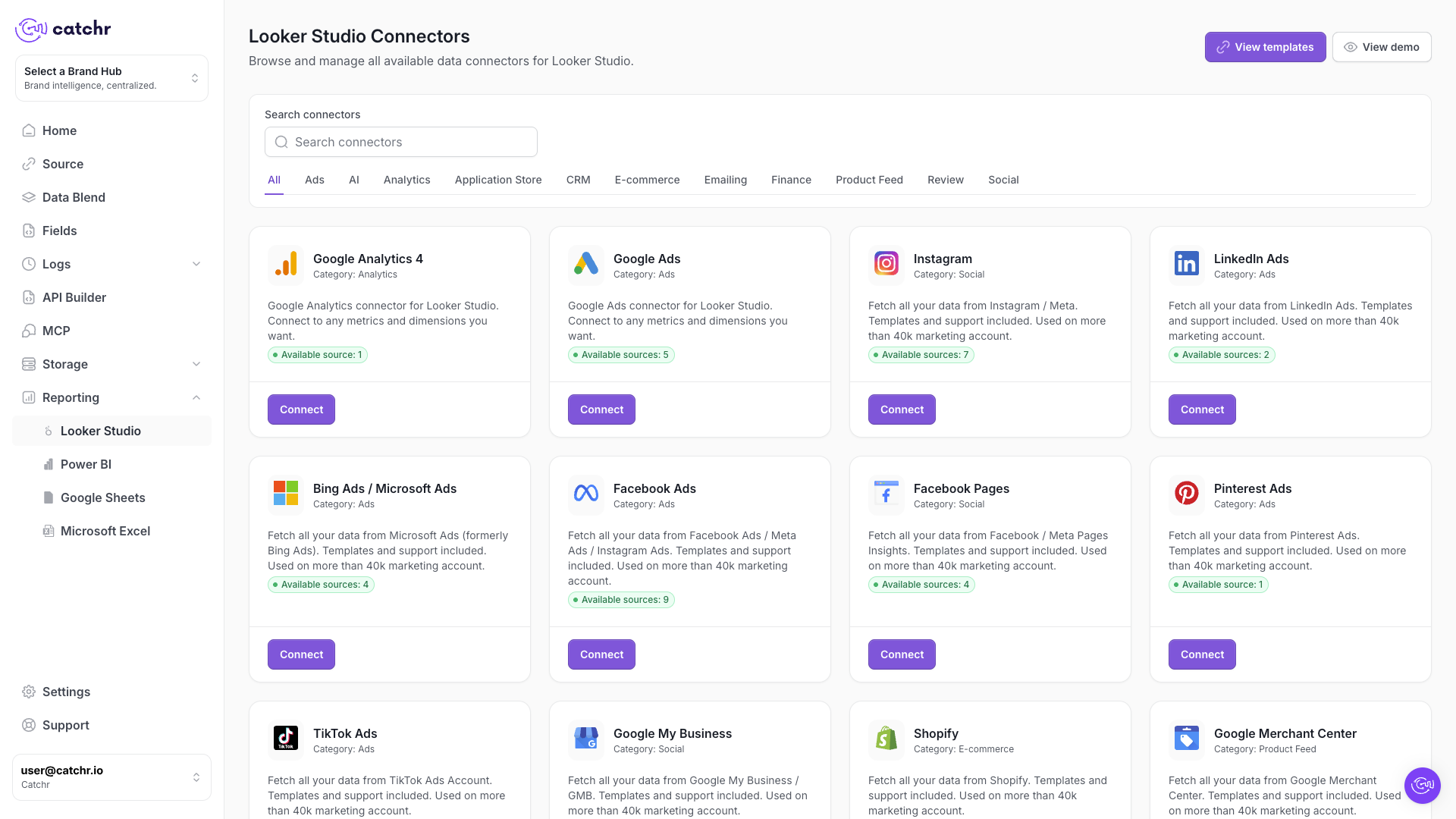
Task: Click the search magnifier icon
Action: pyautogui.click(x=281, y=142)
